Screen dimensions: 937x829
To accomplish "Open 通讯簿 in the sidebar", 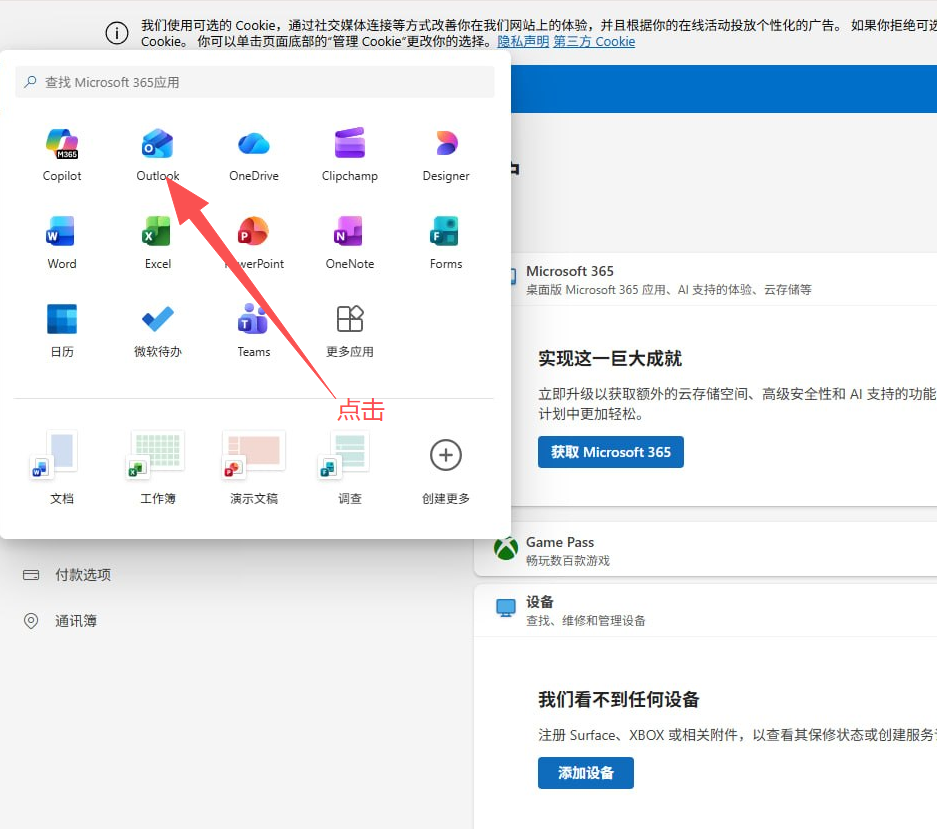I will 76,621.
